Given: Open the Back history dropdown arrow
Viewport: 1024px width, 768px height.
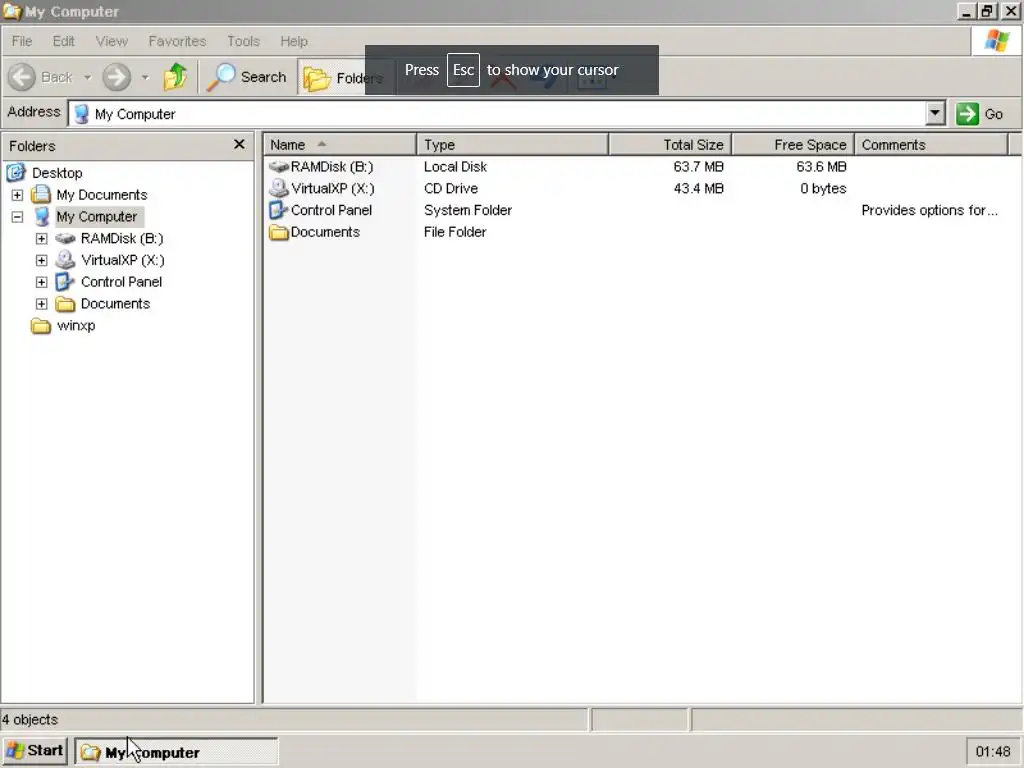Looking at the screenshot, I should pos(87,77).
